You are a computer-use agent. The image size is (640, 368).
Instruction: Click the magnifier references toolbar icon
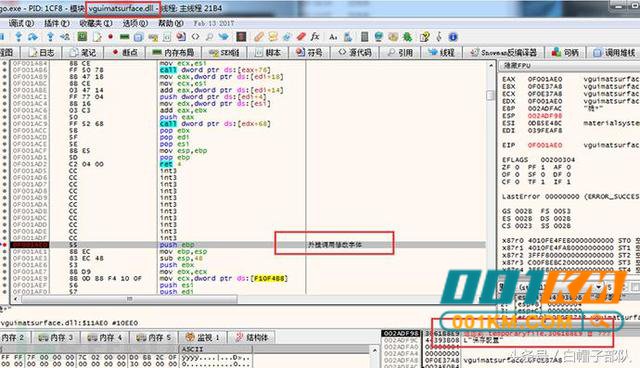[x=209, y=37]
